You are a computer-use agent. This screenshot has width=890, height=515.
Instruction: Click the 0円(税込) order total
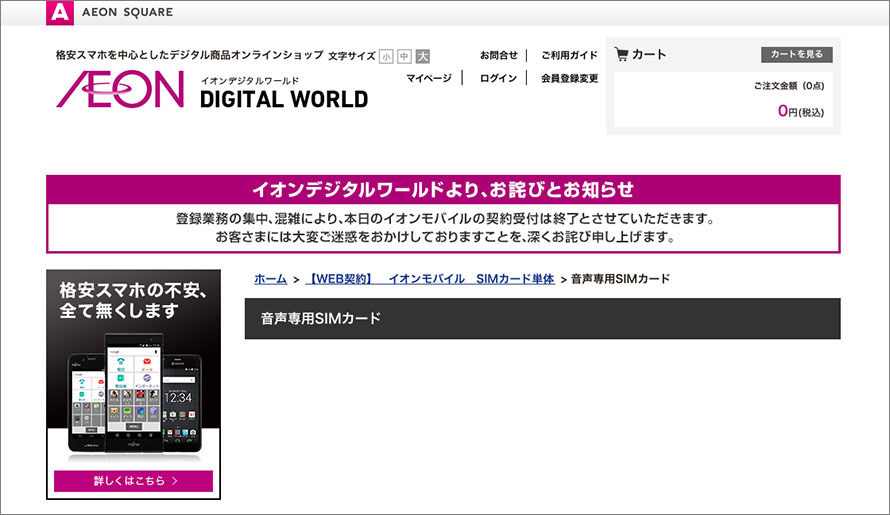tap(800, 111)
